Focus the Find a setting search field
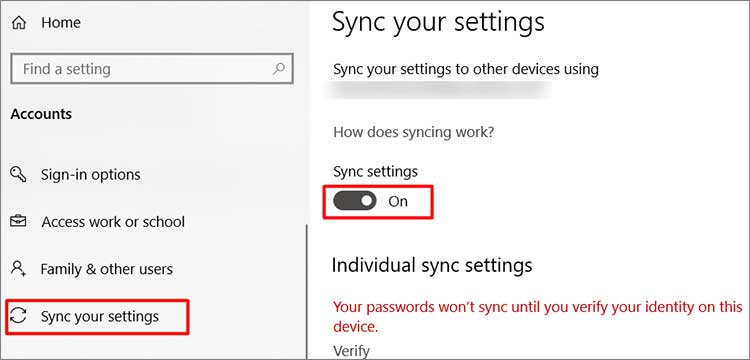Viewport: 750px width, 360px height. tap(152, 69)
